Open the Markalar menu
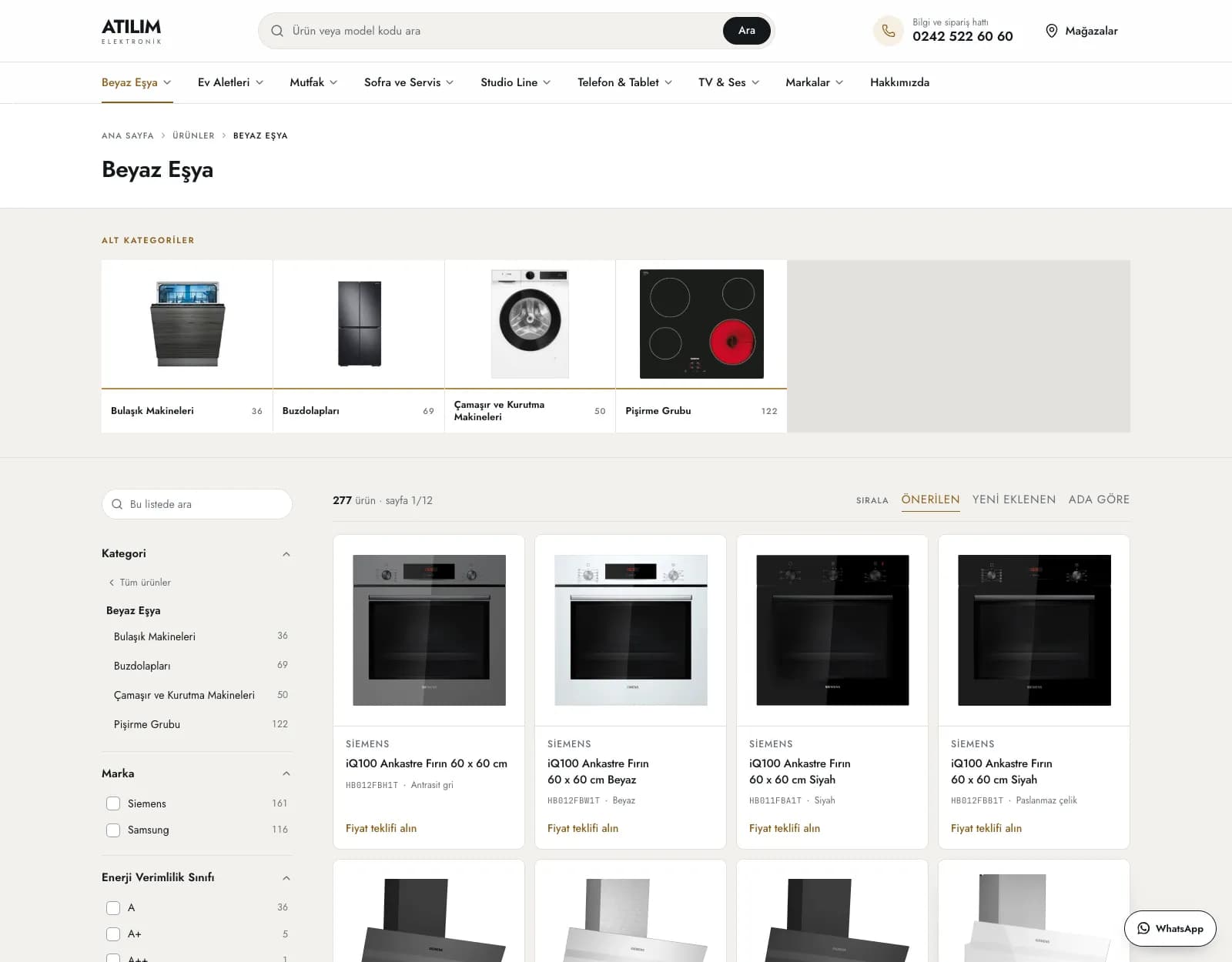1232x962 pixels. pyautogui.click(x=814, y=82)
